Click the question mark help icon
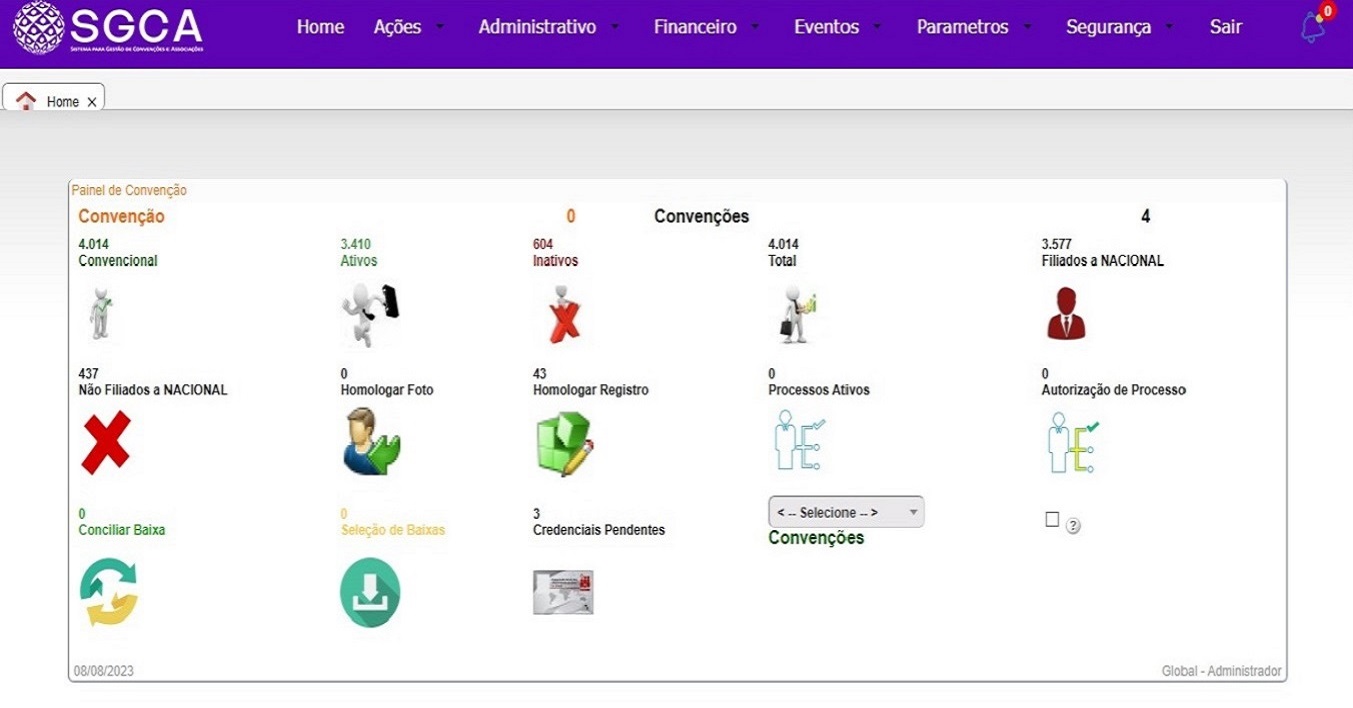This screenshot has width=1353, height=708. pyautogui.click(x=1073, y=526)
